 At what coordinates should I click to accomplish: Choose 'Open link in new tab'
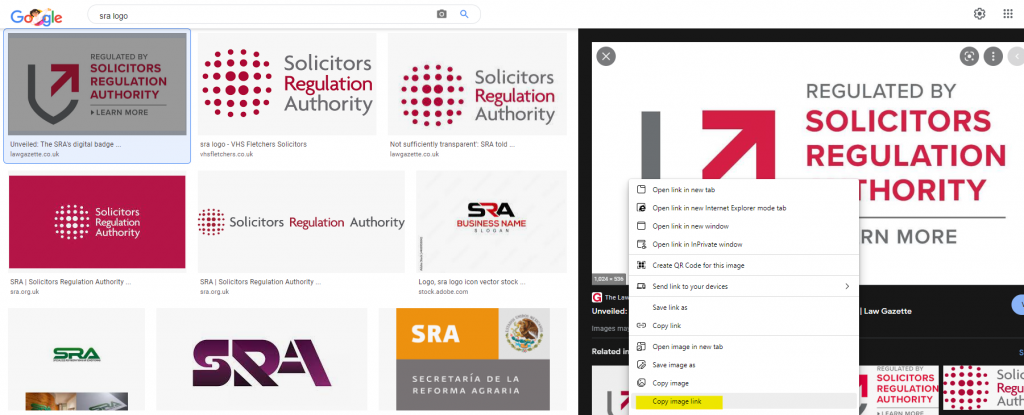[743, 190]
